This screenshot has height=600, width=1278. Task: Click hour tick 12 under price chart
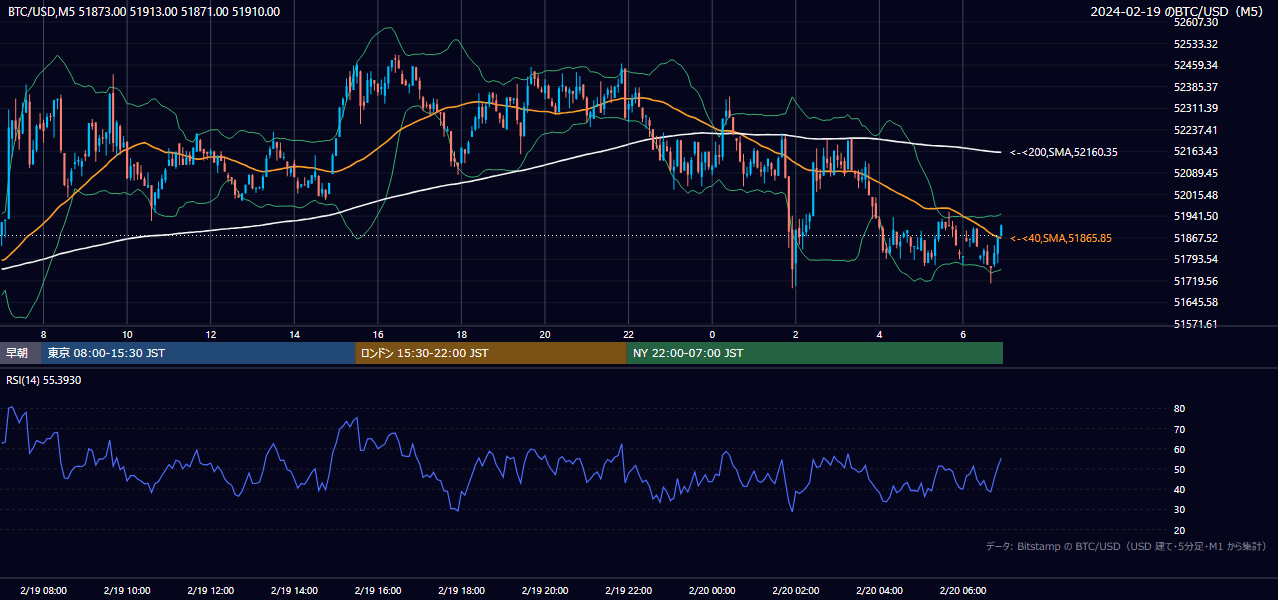click(x=210, y=334)
